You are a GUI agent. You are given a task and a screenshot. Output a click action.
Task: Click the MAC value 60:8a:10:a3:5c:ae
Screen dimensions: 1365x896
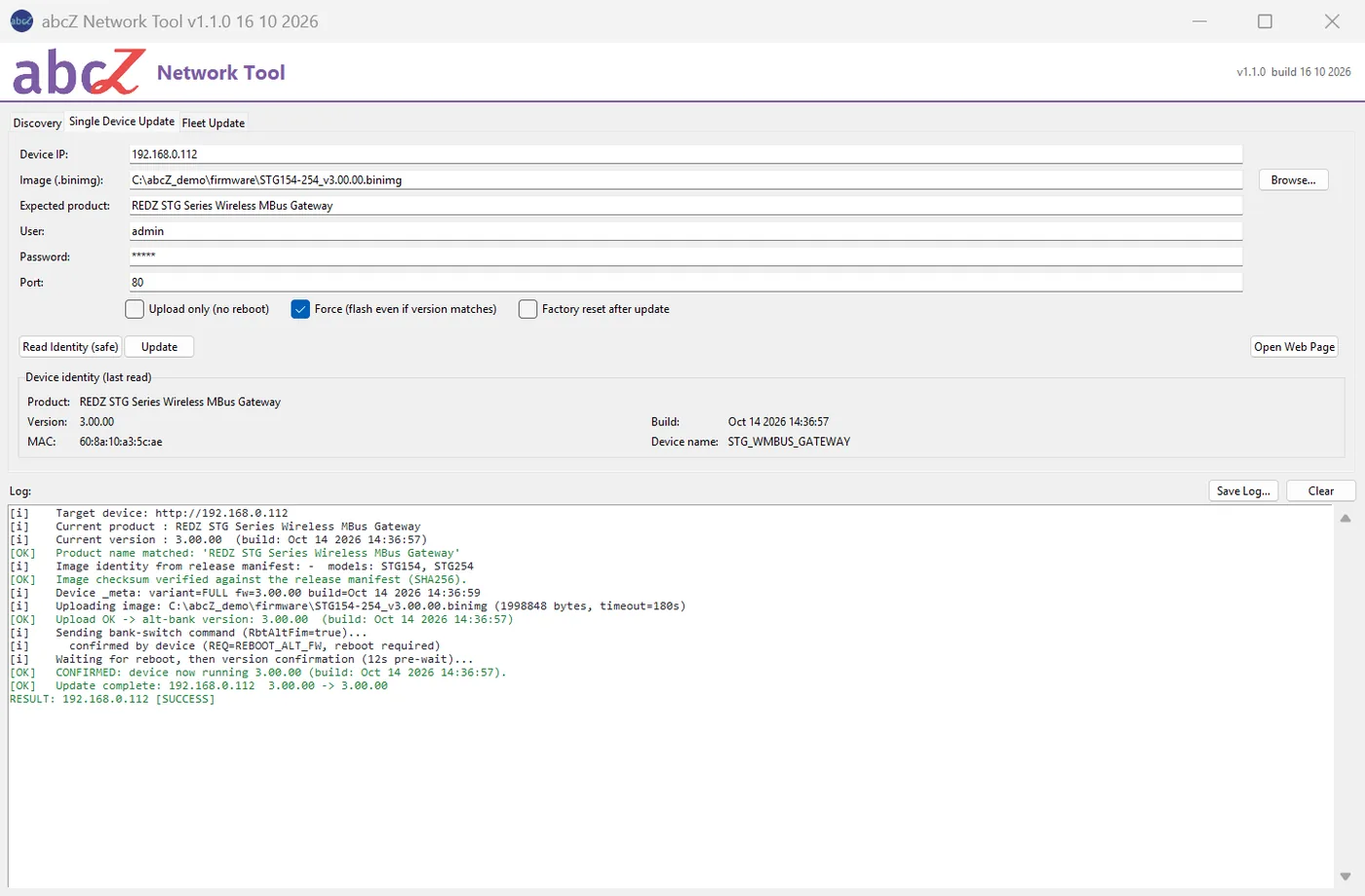coord(121,442)
